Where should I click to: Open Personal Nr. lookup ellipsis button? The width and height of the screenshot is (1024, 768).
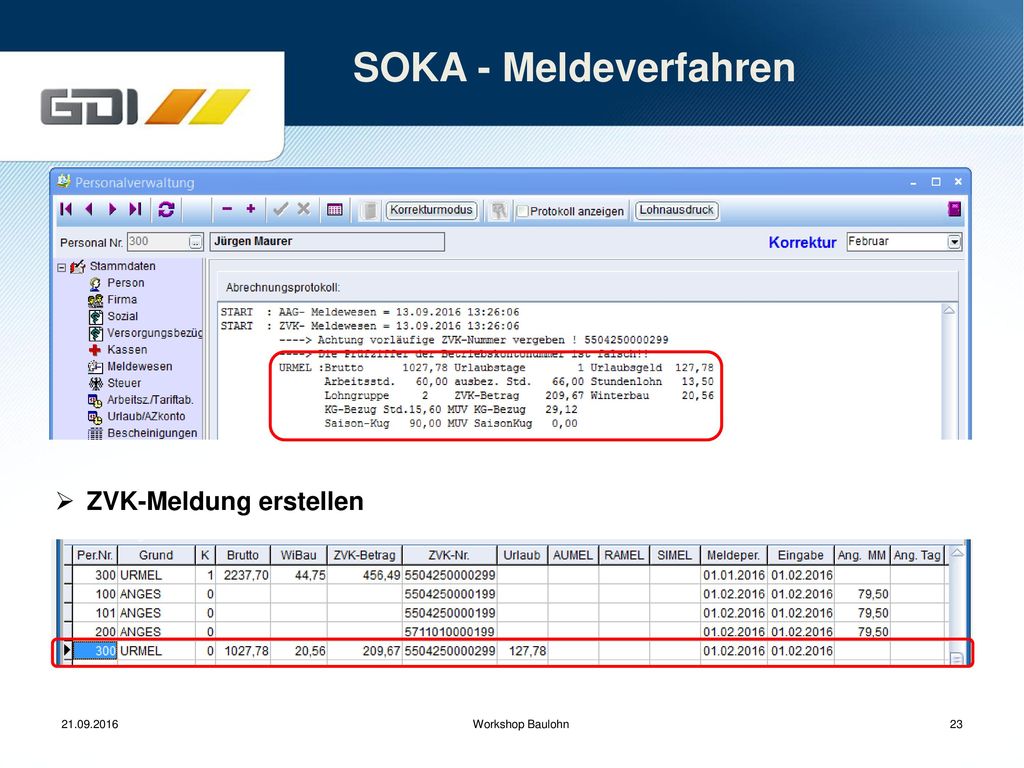click(x=195, y=242)
